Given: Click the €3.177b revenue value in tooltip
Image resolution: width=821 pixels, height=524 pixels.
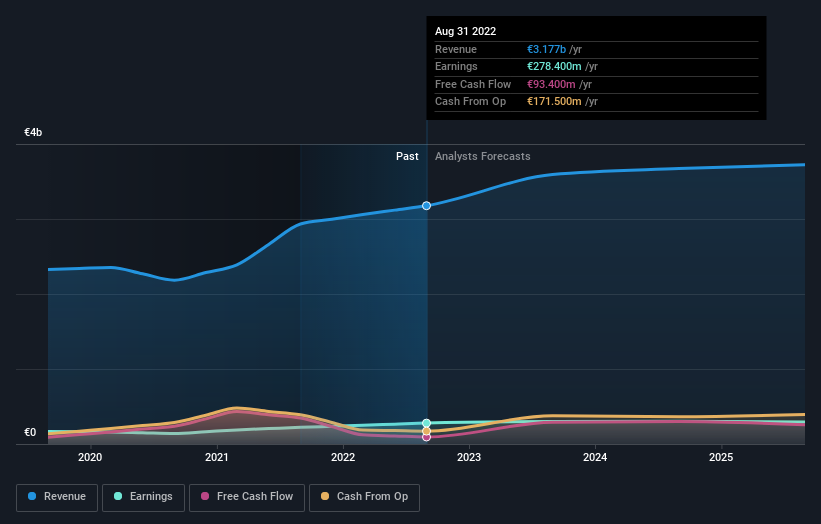Looking at the screenshot, I should point(546,49).
